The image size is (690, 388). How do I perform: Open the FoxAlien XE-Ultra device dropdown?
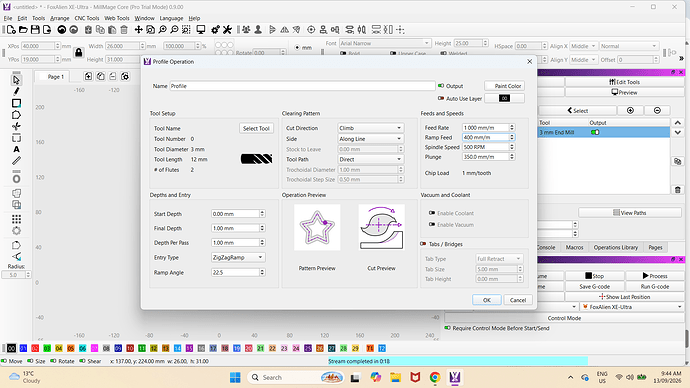tap(632, 307)
